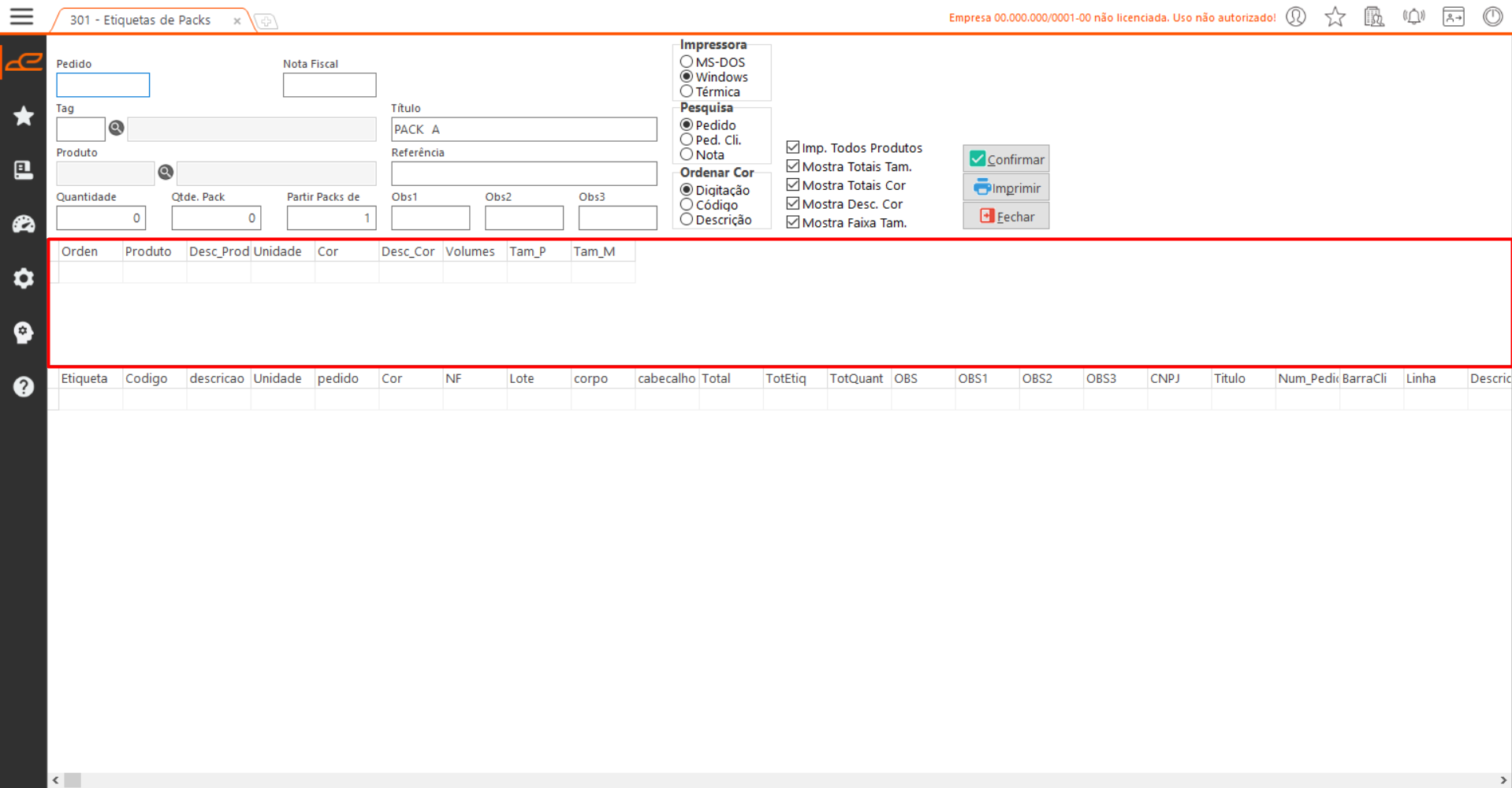Switch to 301 - Etiquetas de Packs tab
Viewport: 1512px width, 788px height.
[x=140, y=20]
